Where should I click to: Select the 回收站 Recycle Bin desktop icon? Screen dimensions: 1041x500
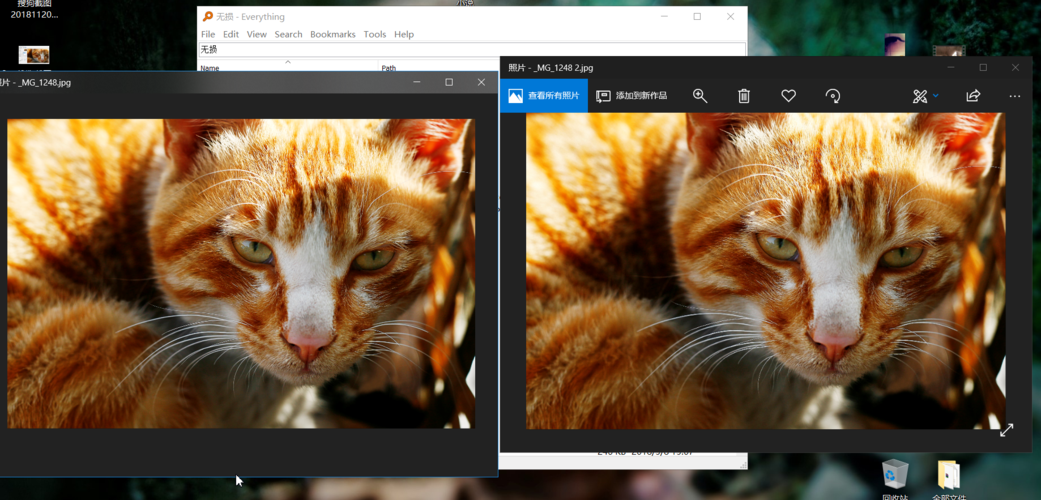(895, 475)
